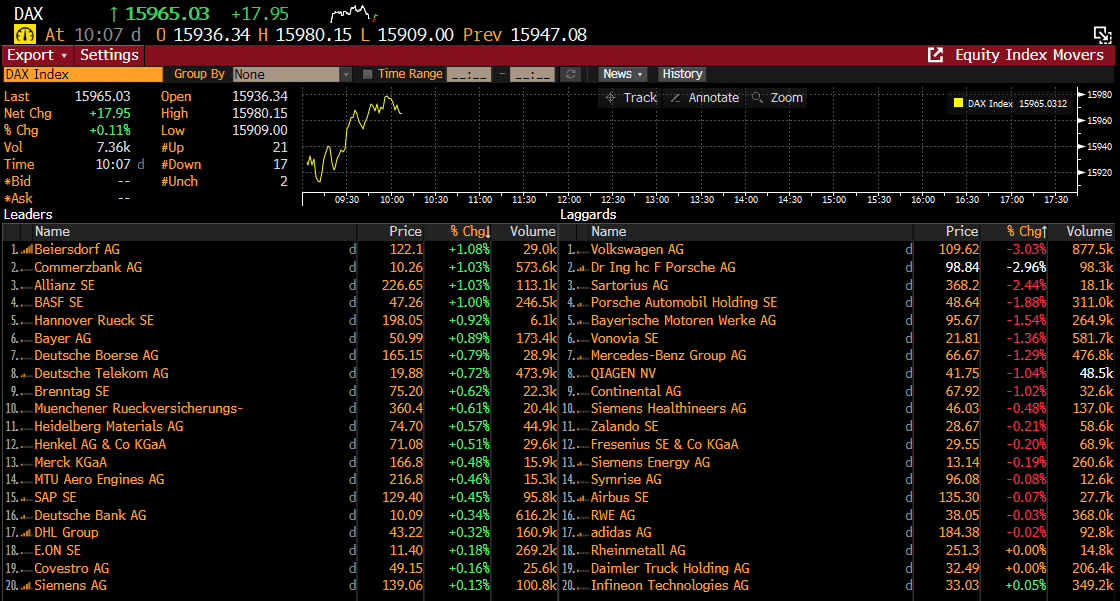Click the corner window icon at top right

coord(1102,34)
